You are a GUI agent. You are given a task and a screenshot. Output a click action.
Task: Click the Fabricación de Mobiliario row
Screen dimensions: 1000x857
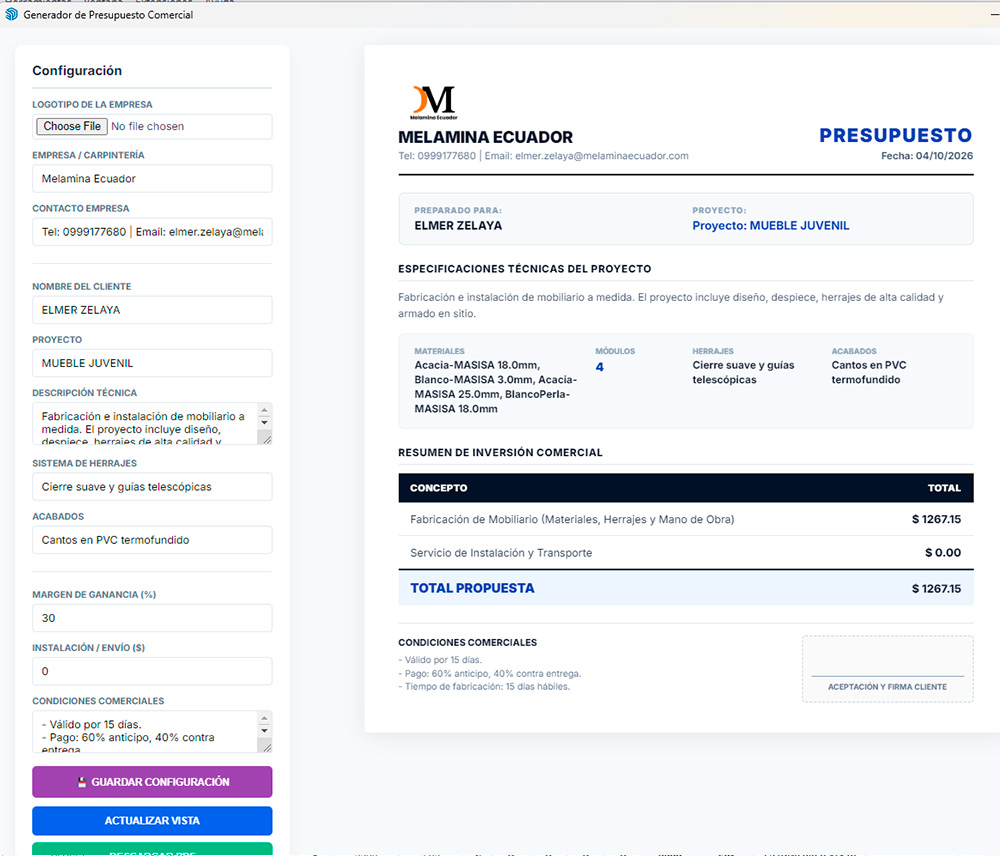click(686, 520)
